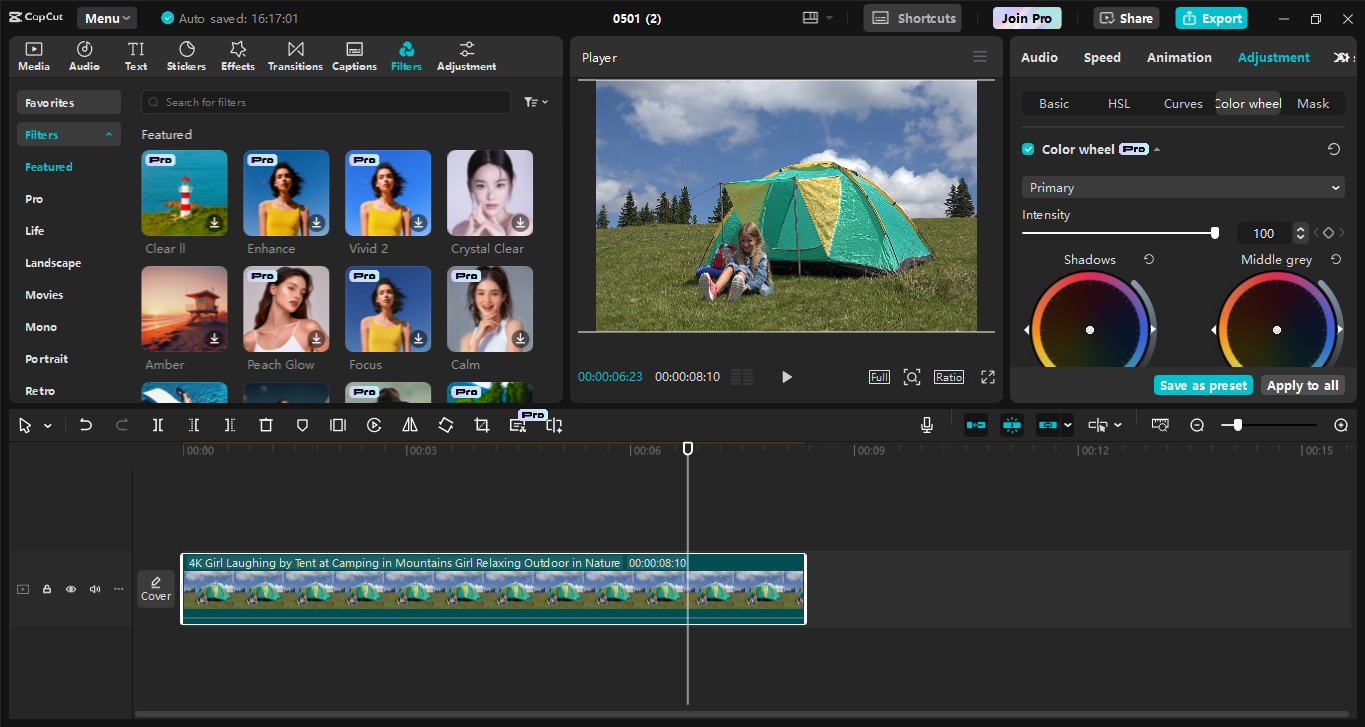Click the Delete icon in the timeline toolbar
The height and width of the screenshot is (727, 1365).
click(265, 424)
